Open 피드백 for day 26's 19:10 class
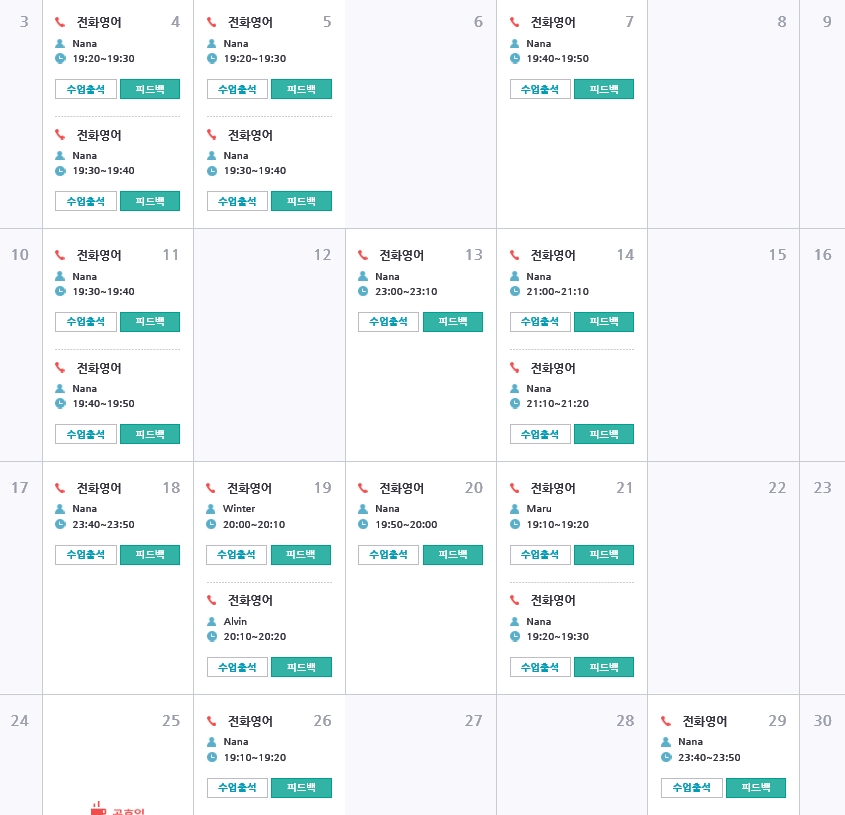 [x=301, y=788]
